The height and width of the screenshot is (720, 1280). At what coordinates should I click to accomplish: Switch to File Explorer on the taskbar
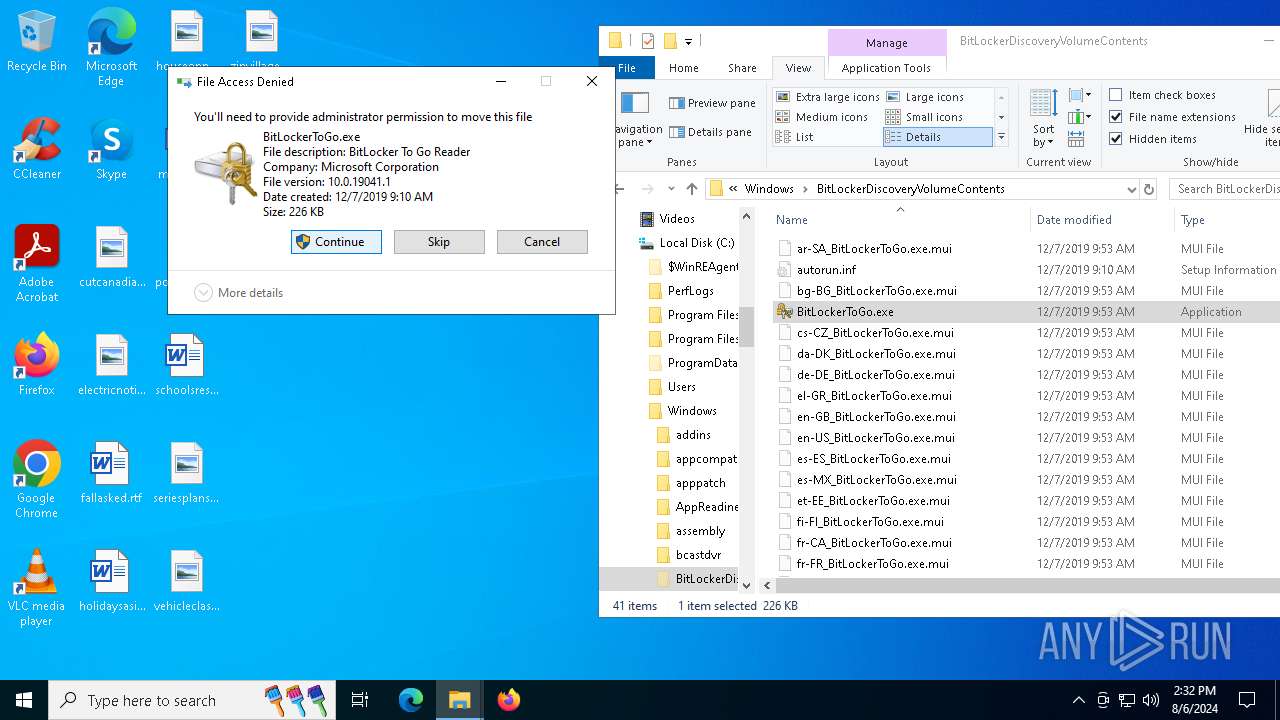459,700
